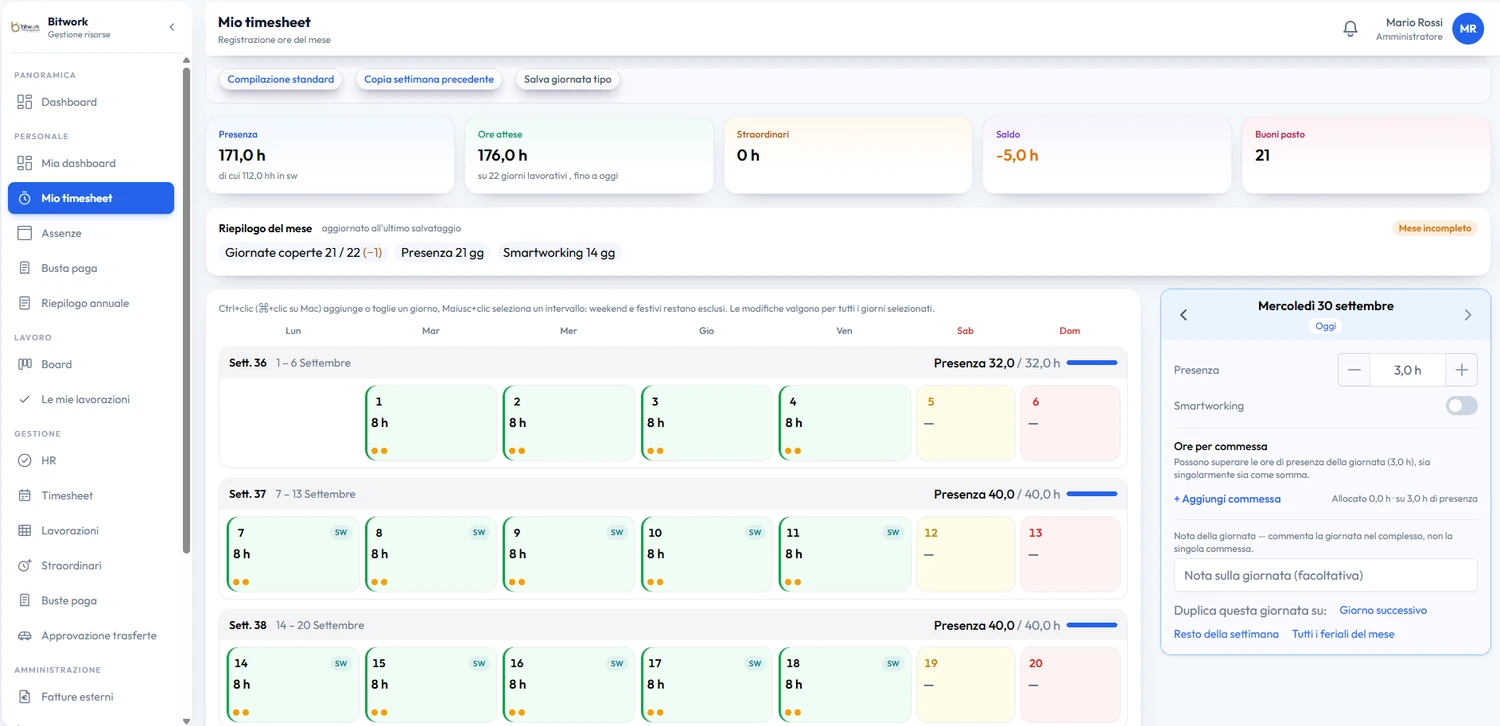Click Salva giornata tipo button
Viewport: 1500px width, 726px height.
coord(568,79)
